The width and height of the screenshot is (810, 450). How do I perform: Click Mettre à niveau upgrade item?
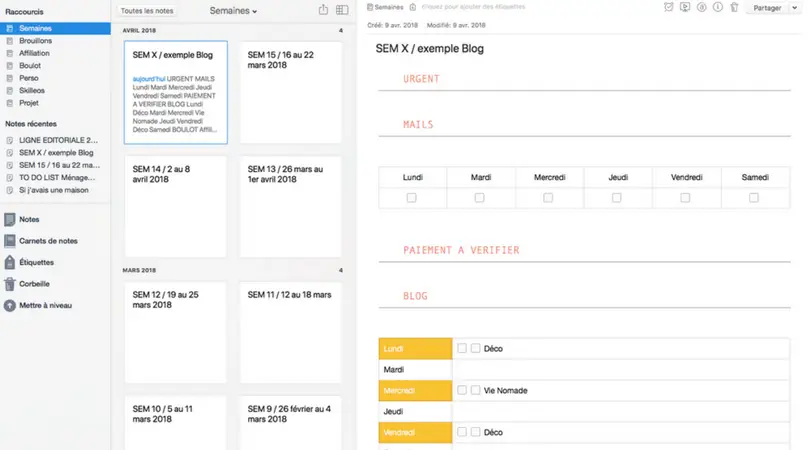tap(45, 305)
